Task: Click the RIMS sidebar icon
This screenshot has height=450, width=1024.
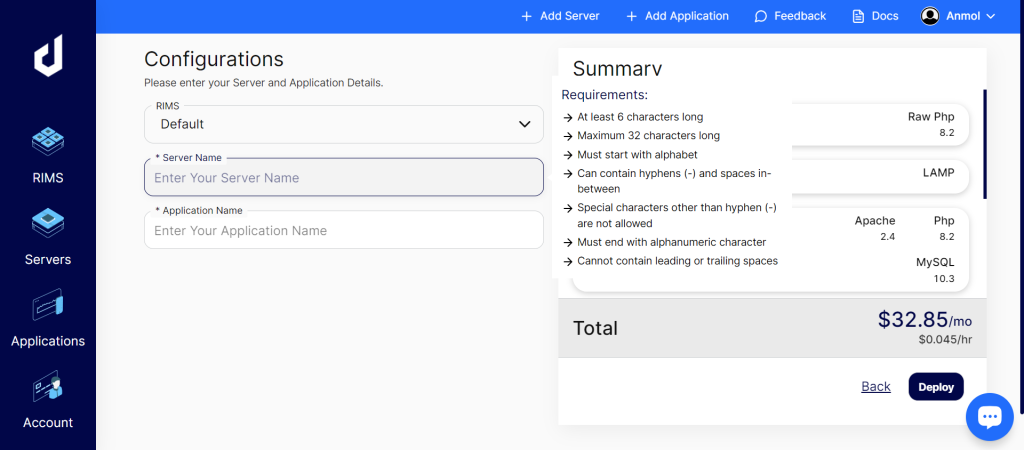Action: (48, 143)
